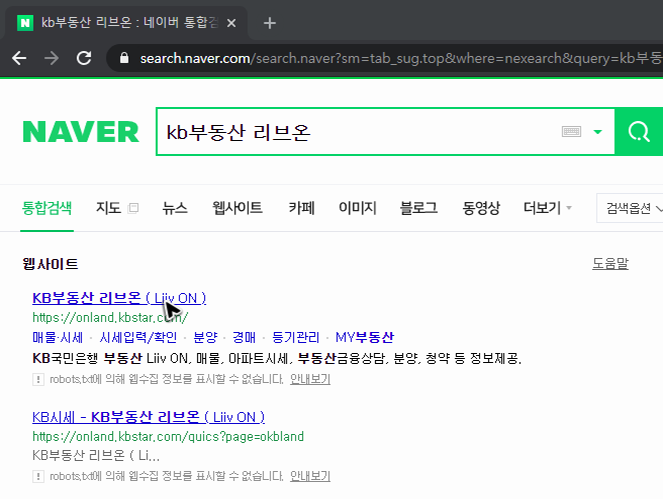Open the 시세입력/확인 sublink
This screenshot has width=663, height=499.
click(x=138, y=337)
